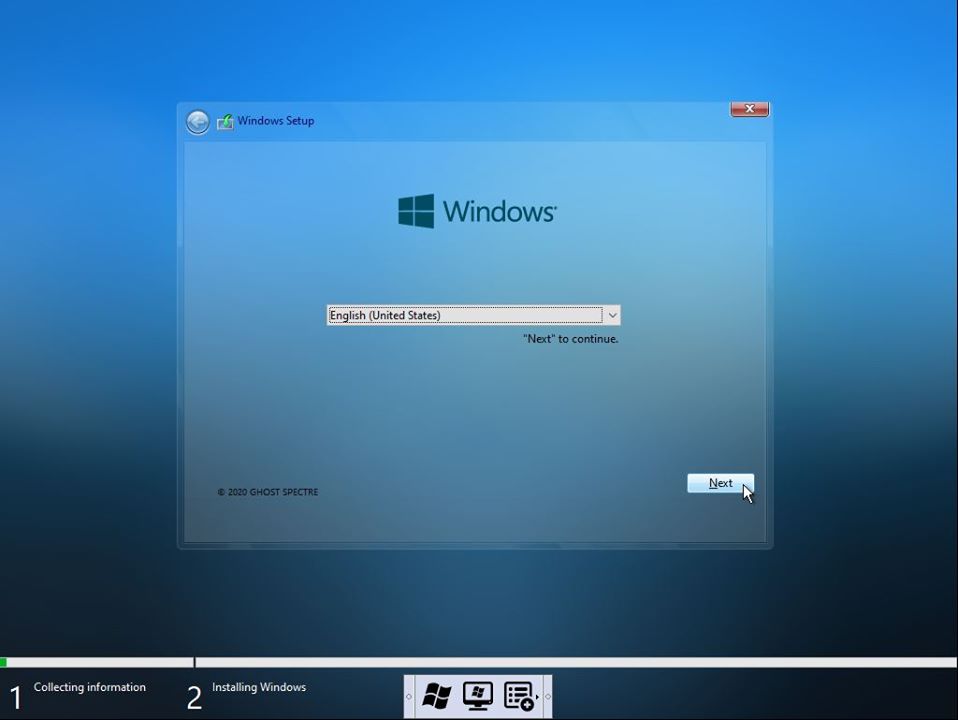The image size is (958, 720).
Task: Click the "Installing Windows" step label
Action: coord(259,687)
